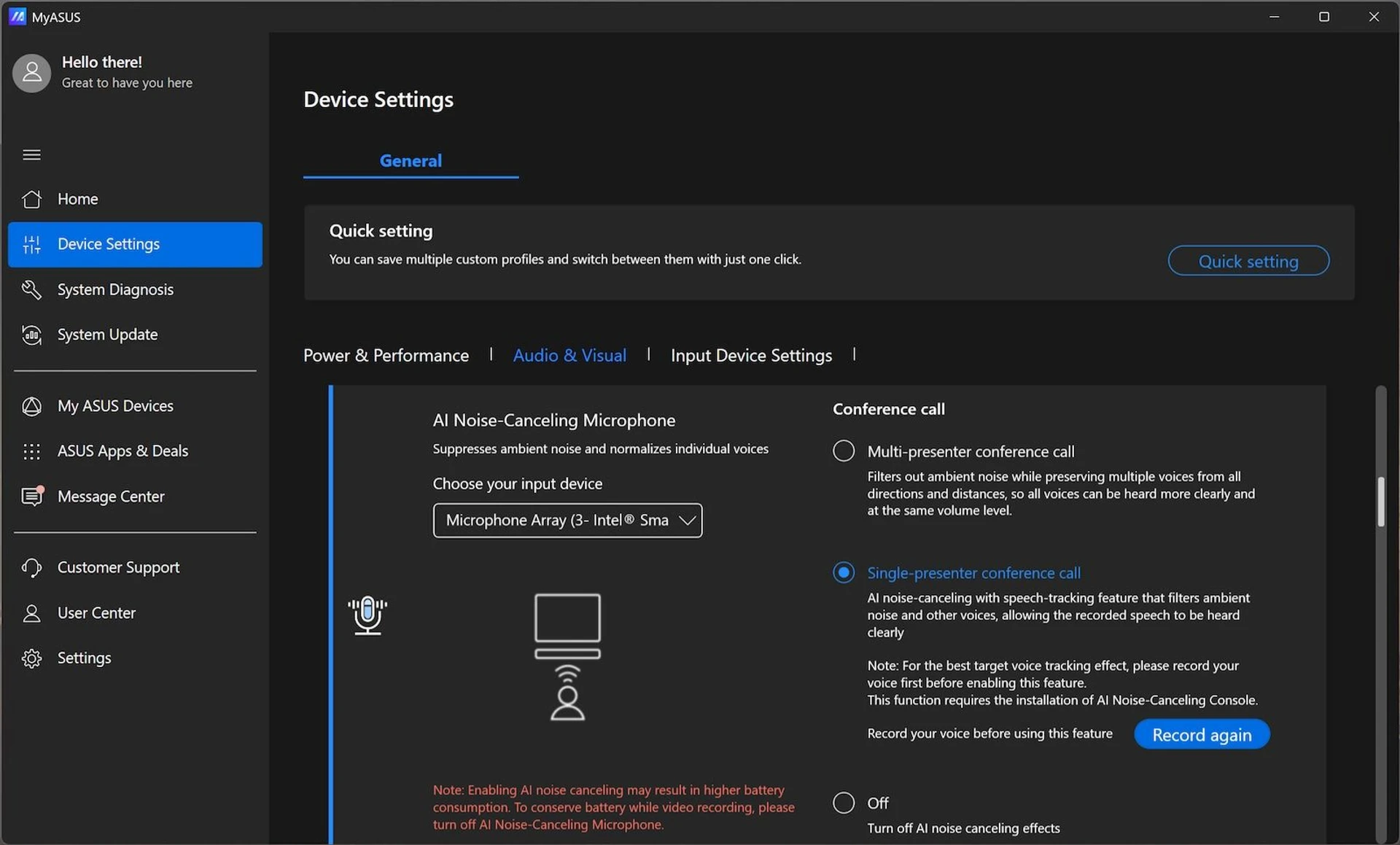
Task: Open System Diagnosis section
Action: (x=135, y=289)
